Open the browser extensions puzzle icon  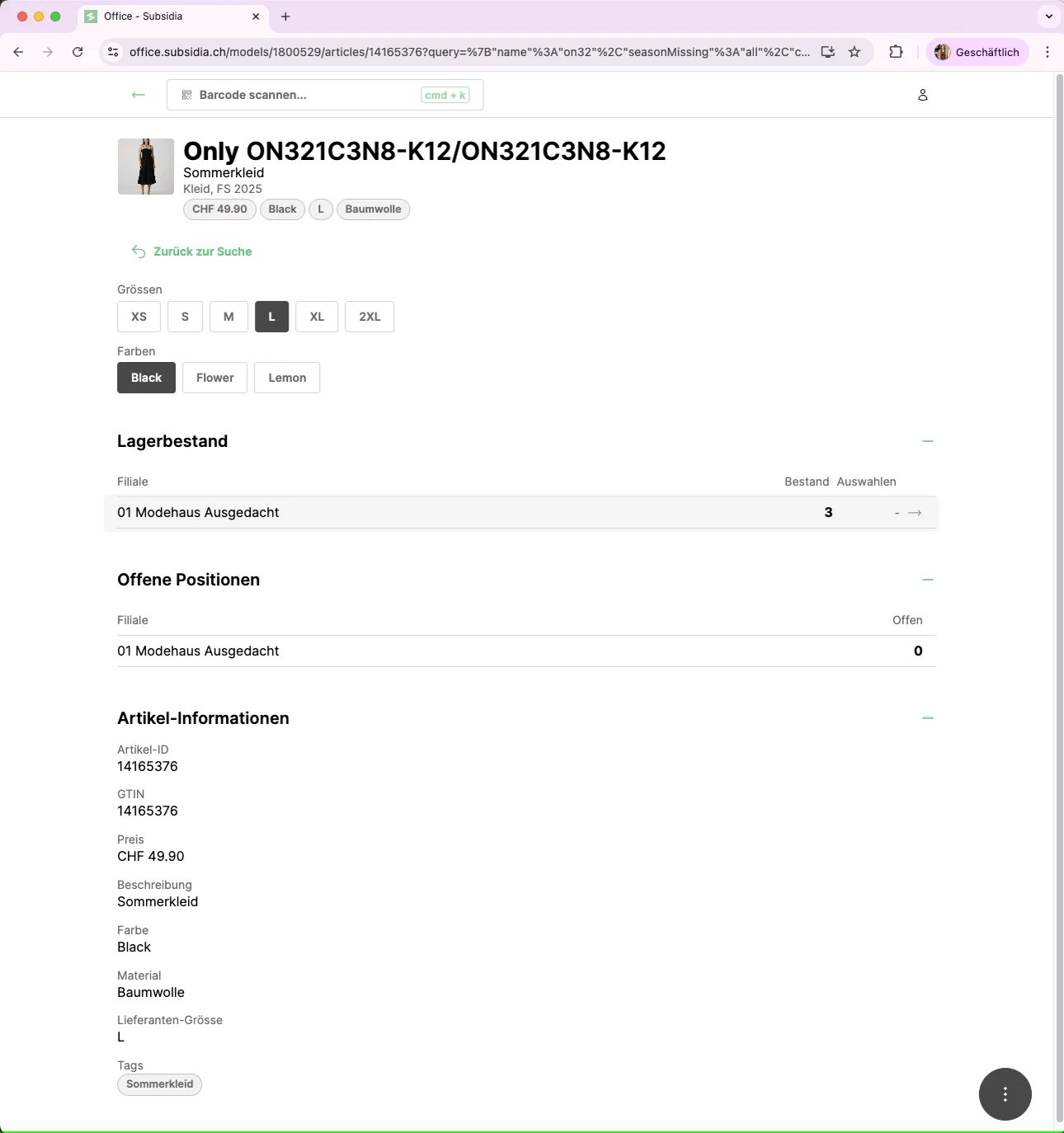[896, 52]
